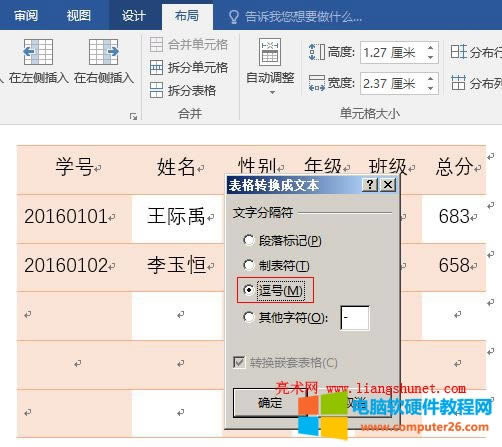Click the 姓名 header cell

tap(177, 170)
